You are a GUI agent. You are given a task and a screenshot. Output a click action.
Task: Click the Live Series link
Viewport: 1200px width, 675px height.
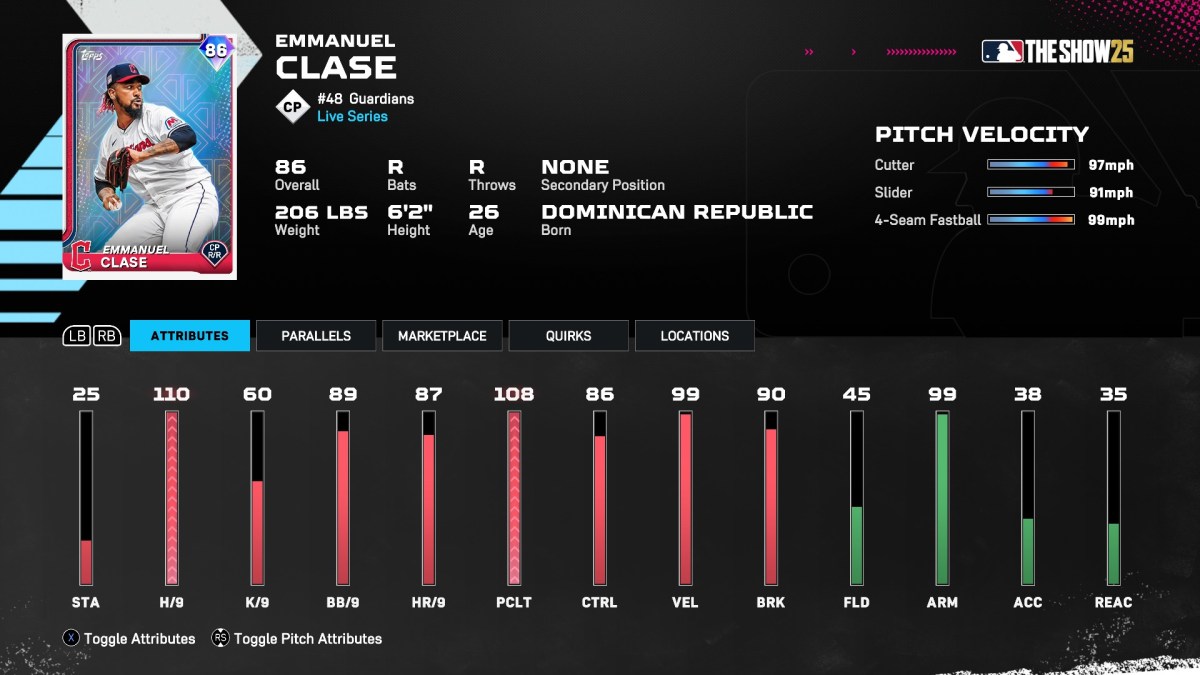pos(352,116)
